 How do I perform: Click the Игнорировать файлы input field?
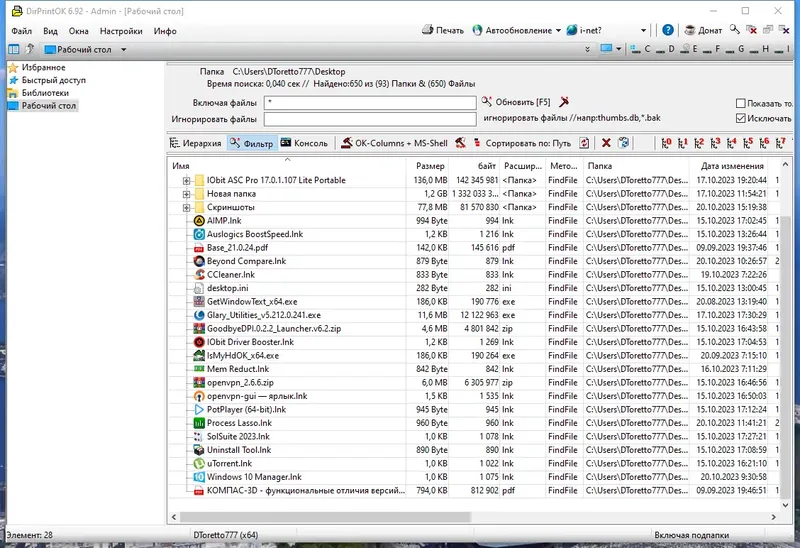click(x=370, y=119)
